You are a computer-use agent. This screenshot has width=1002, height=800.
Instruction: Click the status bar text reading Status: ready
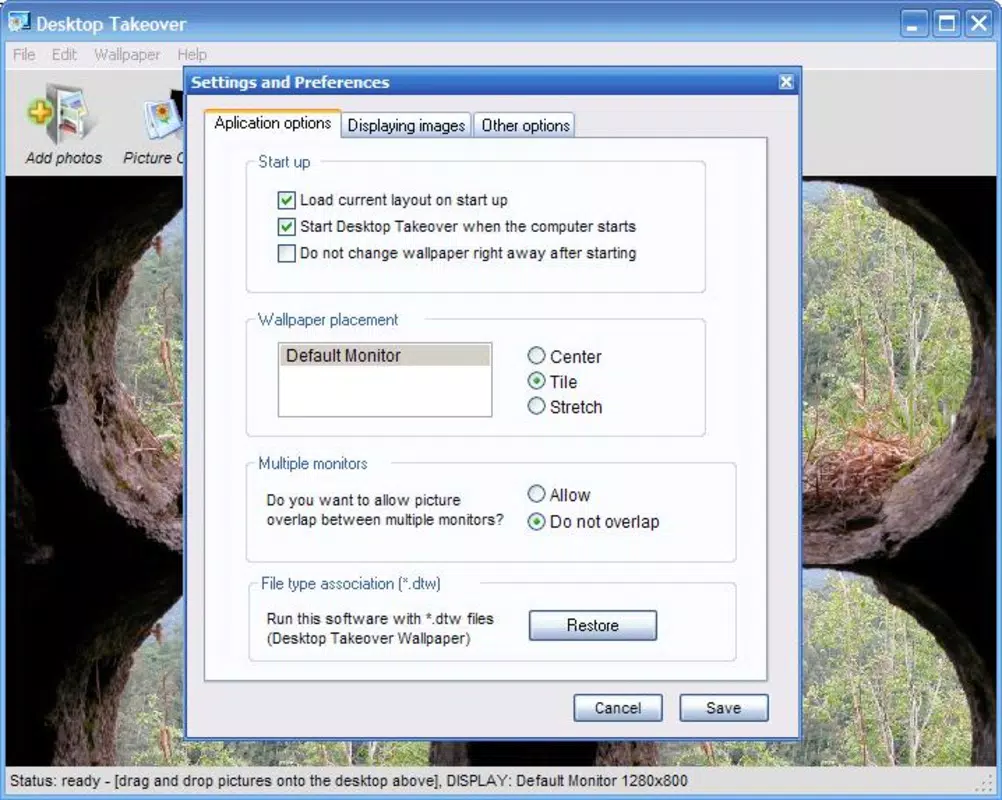55,781
